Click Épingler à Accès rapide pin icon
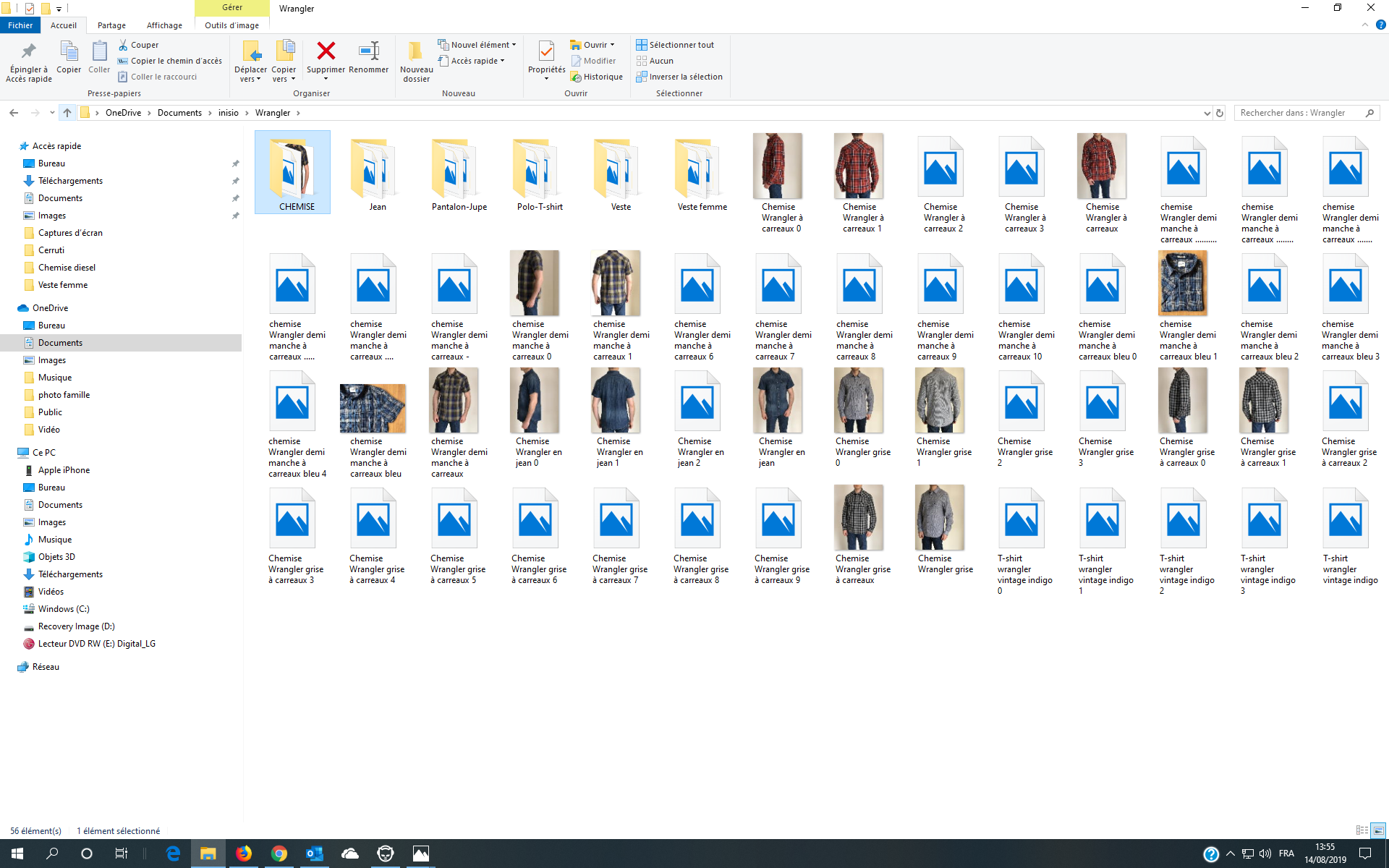Image resolution: width=1389 pixels, height=868 pixels. 29,52
